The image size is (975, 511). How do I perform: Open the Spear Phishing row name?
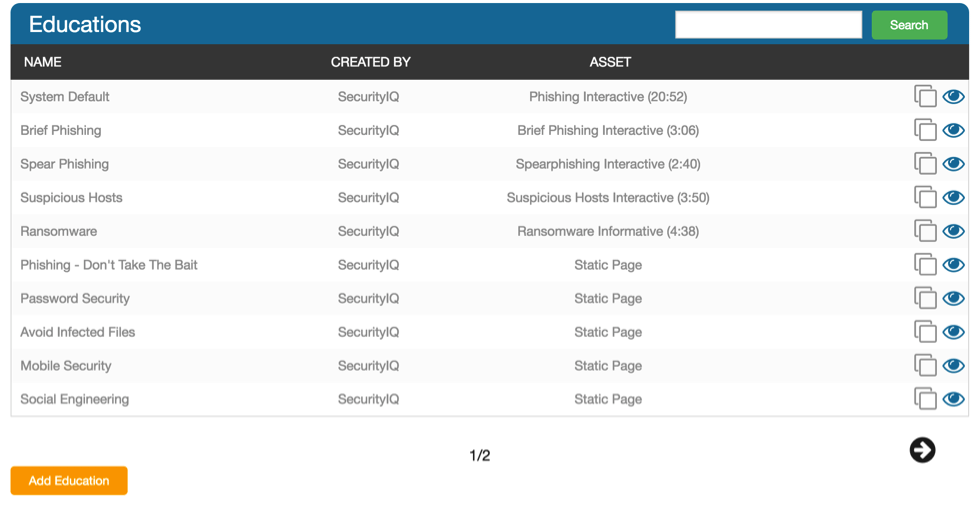(65, 164)
